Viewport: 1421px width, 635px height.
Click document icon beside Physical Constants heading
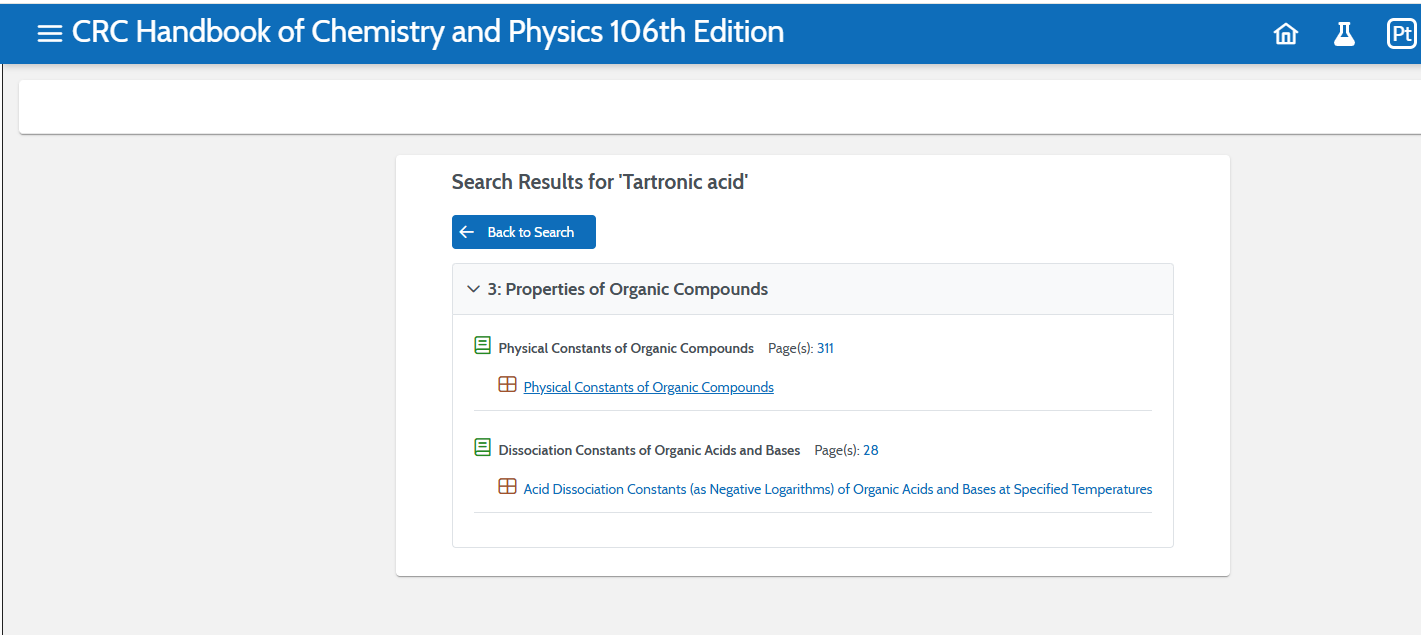483,346
